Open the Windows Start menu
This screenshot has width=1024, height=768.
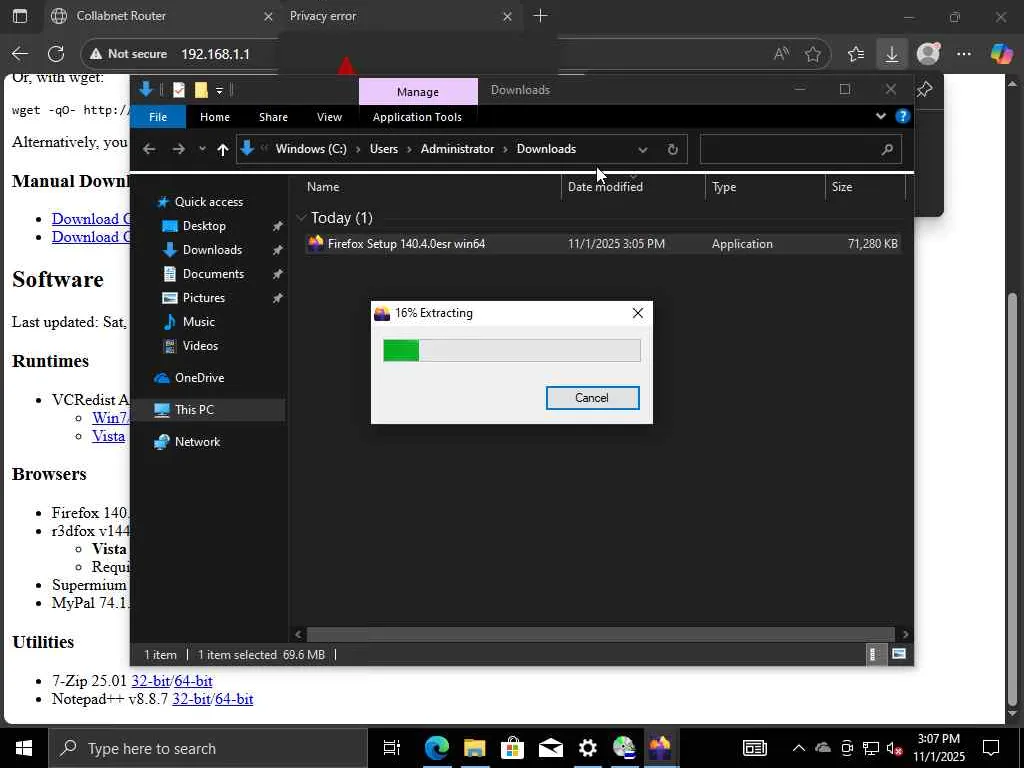pos(24,748)
